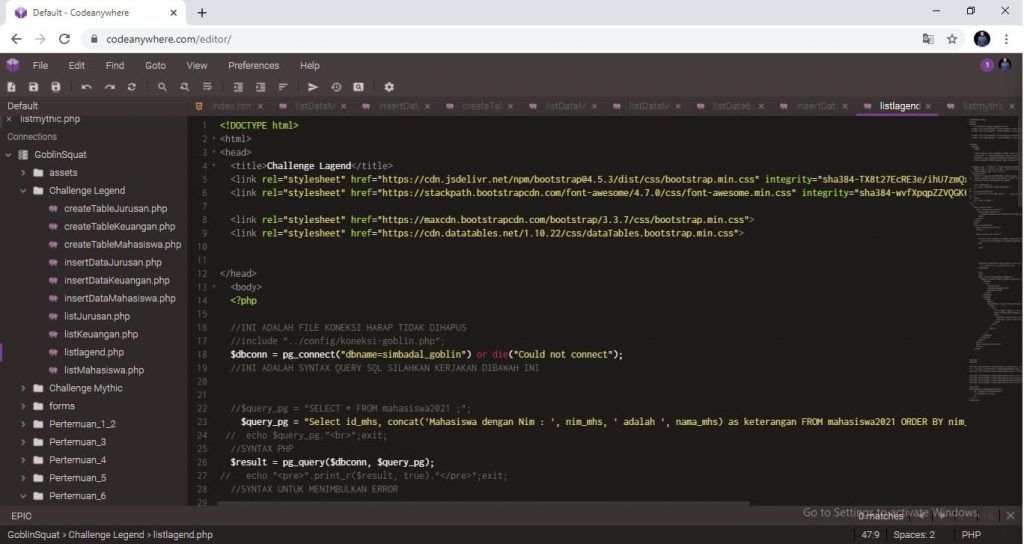Open the Goto menu
Viewport: 1024px width, 544px height.
(155, 65)
